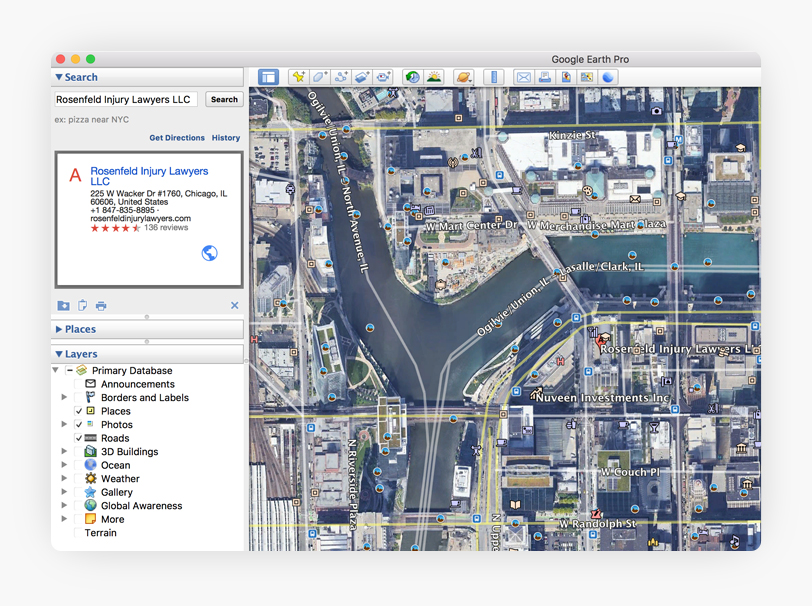Click the Add Placemark pushpin icon

coord(298,77)
